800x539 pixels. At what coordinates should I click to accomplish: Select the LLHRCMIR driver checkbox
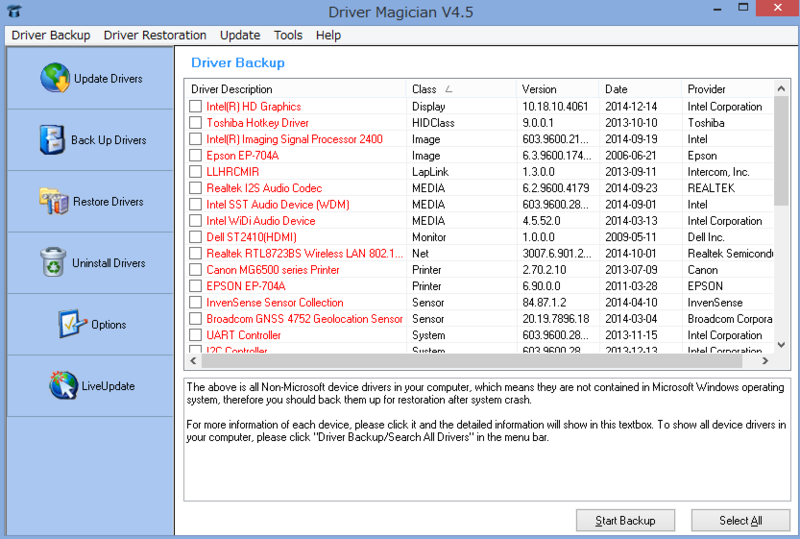(x=195, y=172)
